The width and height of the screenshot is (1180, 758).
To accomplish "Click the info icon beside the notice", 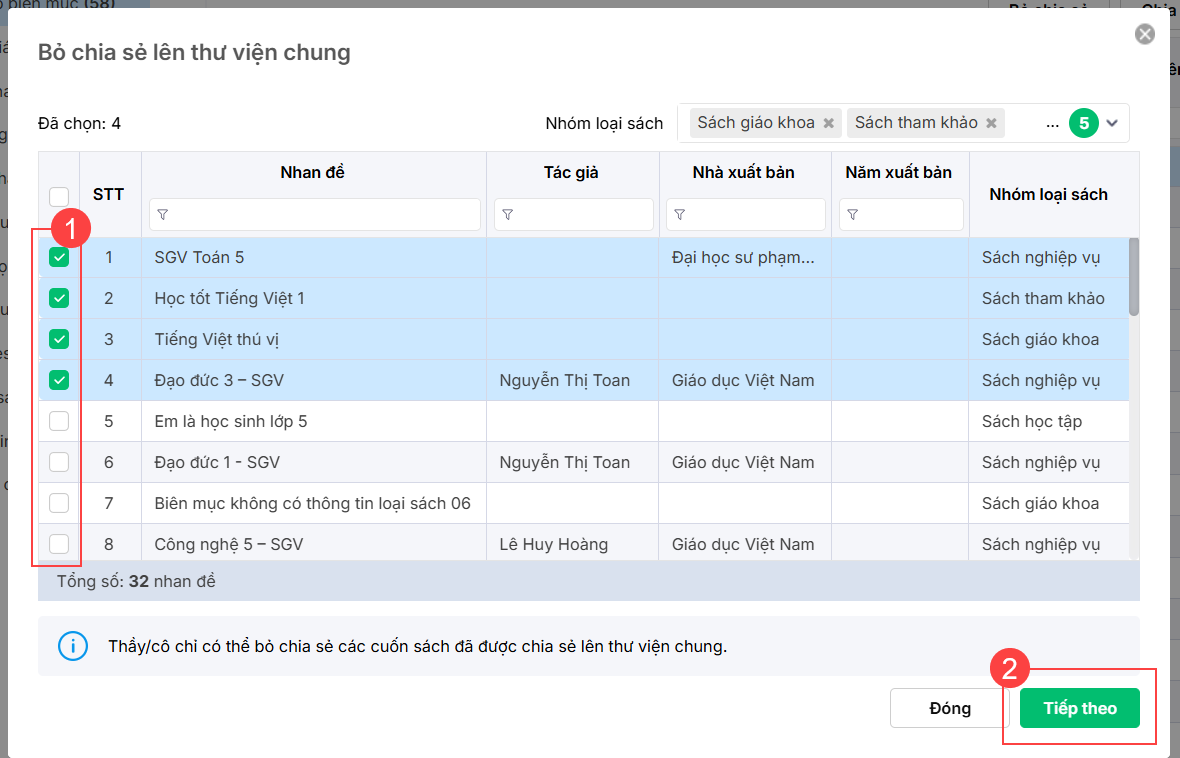I will [73, 646].
